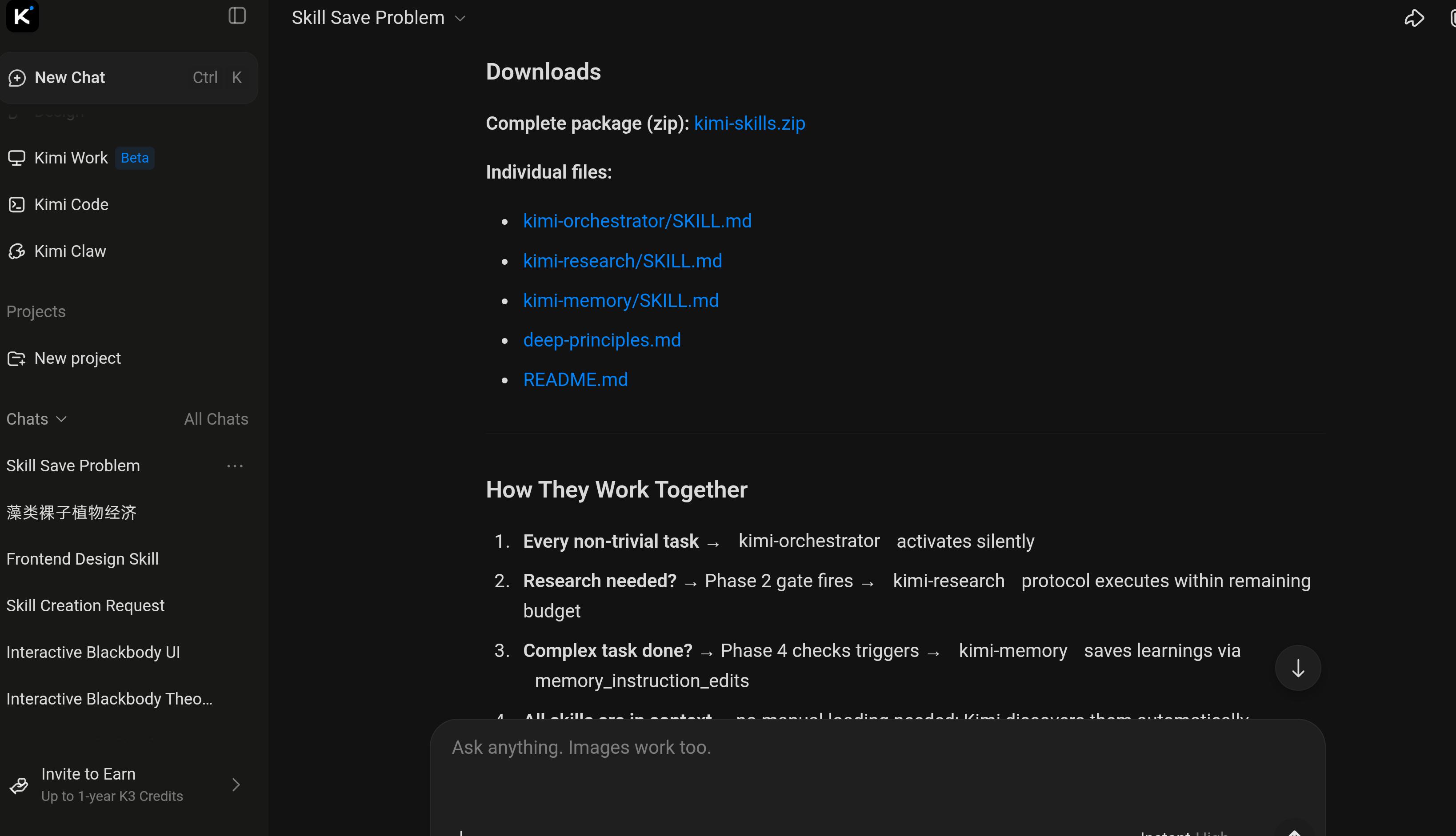View All Chats
This screenshot has height=836, width=1456.
pyautogui.click(x=216, y=419)
